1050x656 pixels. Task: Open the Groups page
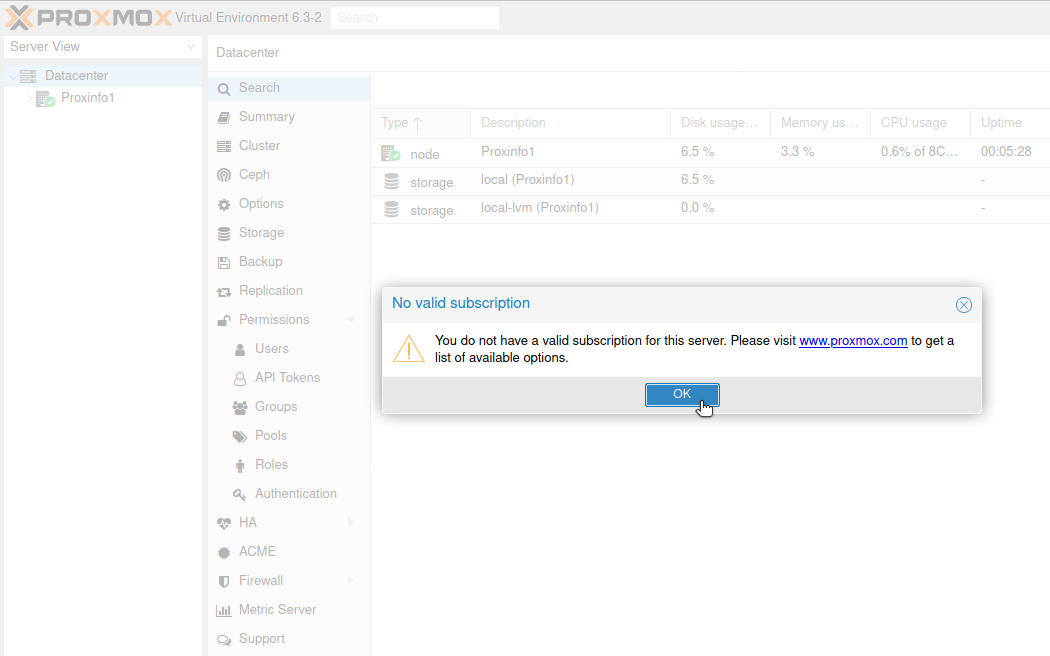coord(276,407)
